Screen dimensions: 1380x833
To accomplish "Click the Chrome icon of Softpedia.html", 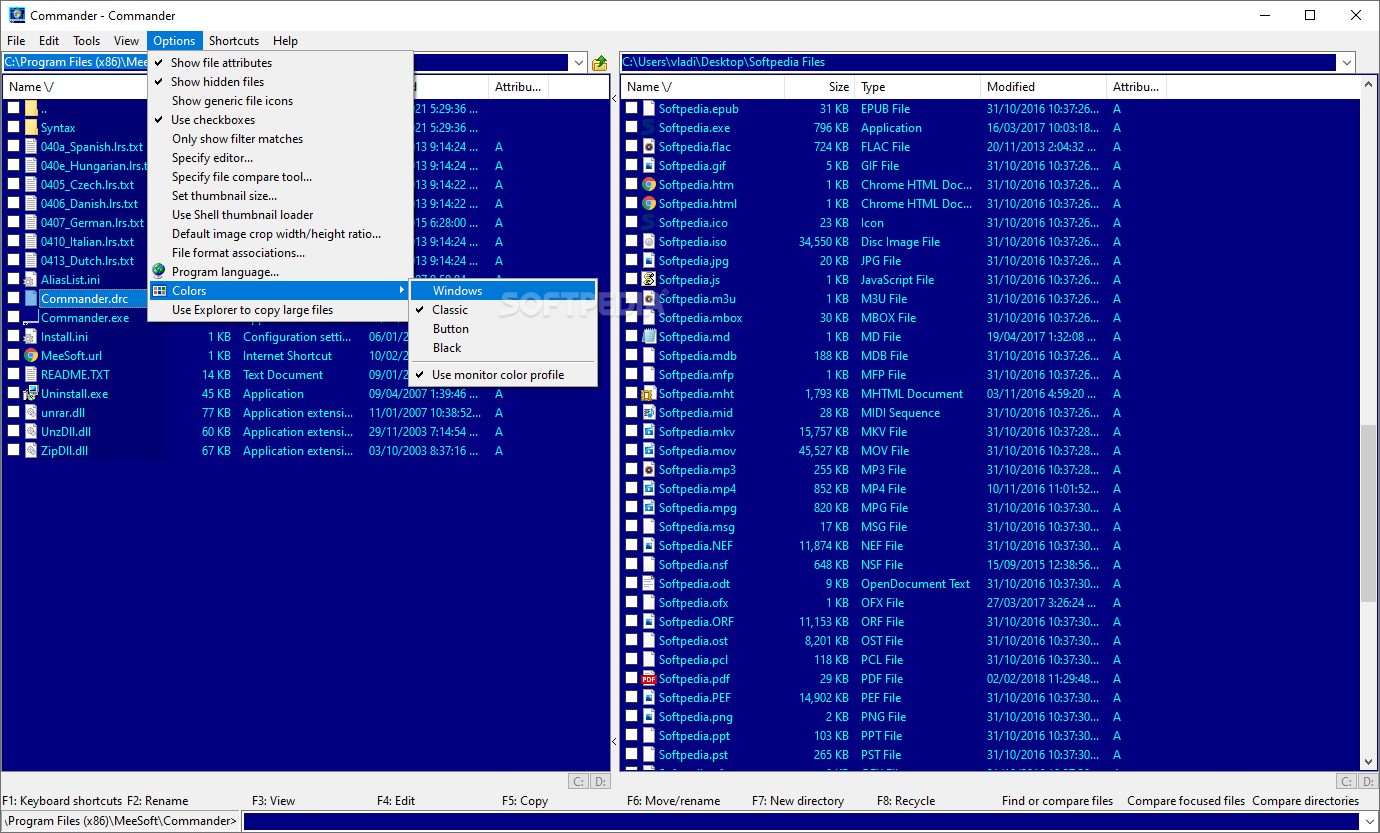I will (x=649, y=204).
